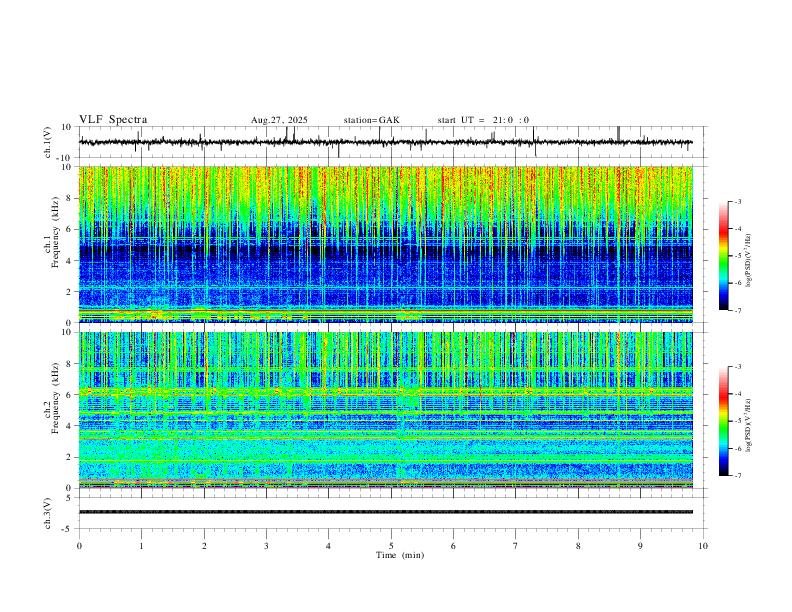The height and width of the screenshot is (612, 792).
Task: Click the "1" tick on the Time axis
Action: [141, 546]
